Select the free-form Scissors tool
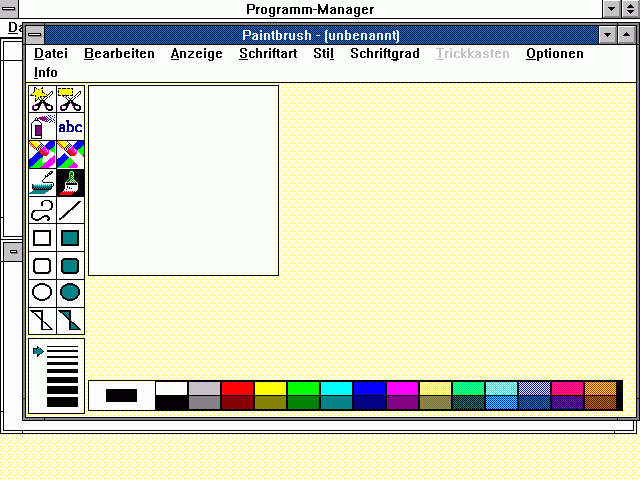This screenshot has width=640, height=480. [42, 99]
